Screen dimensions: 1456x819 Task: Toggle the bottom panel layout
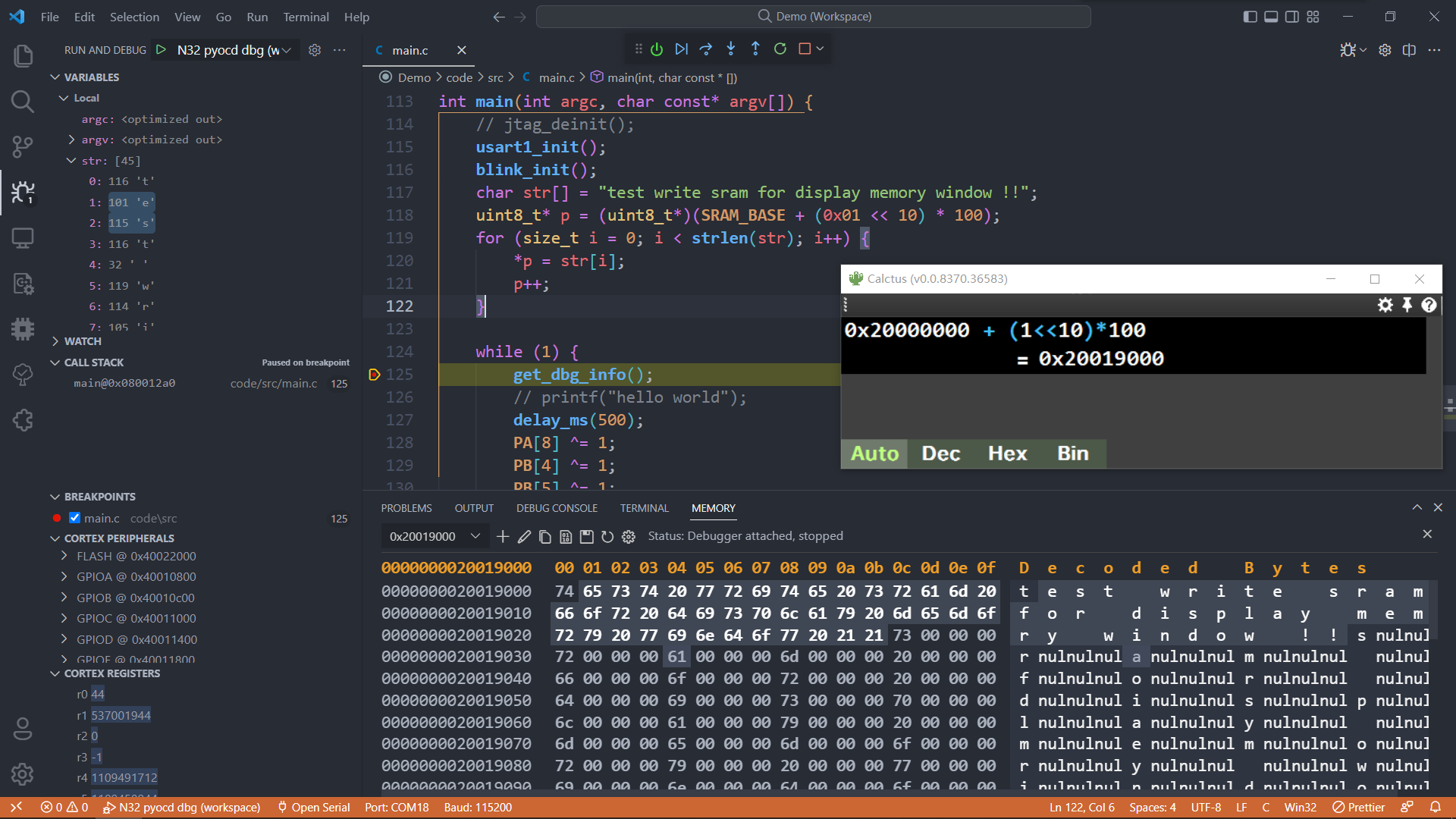coord(1271,17)
